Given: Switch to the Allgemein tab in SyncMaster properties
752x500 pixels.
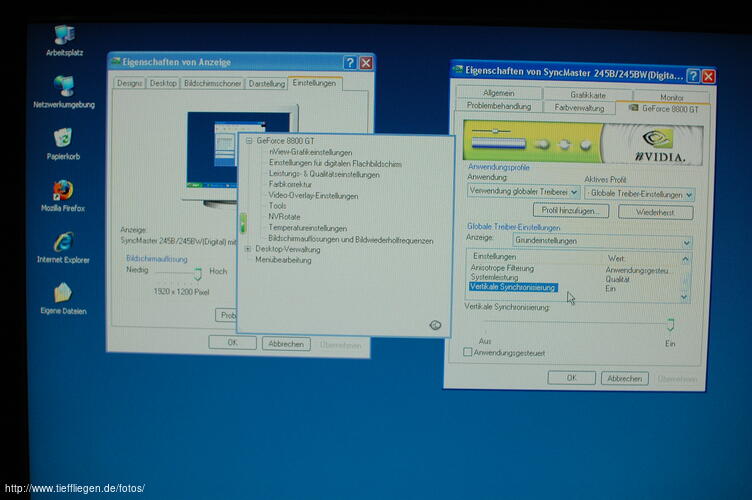Looking at the screenshot, I should pyautogui.click(x=499, y=93).
